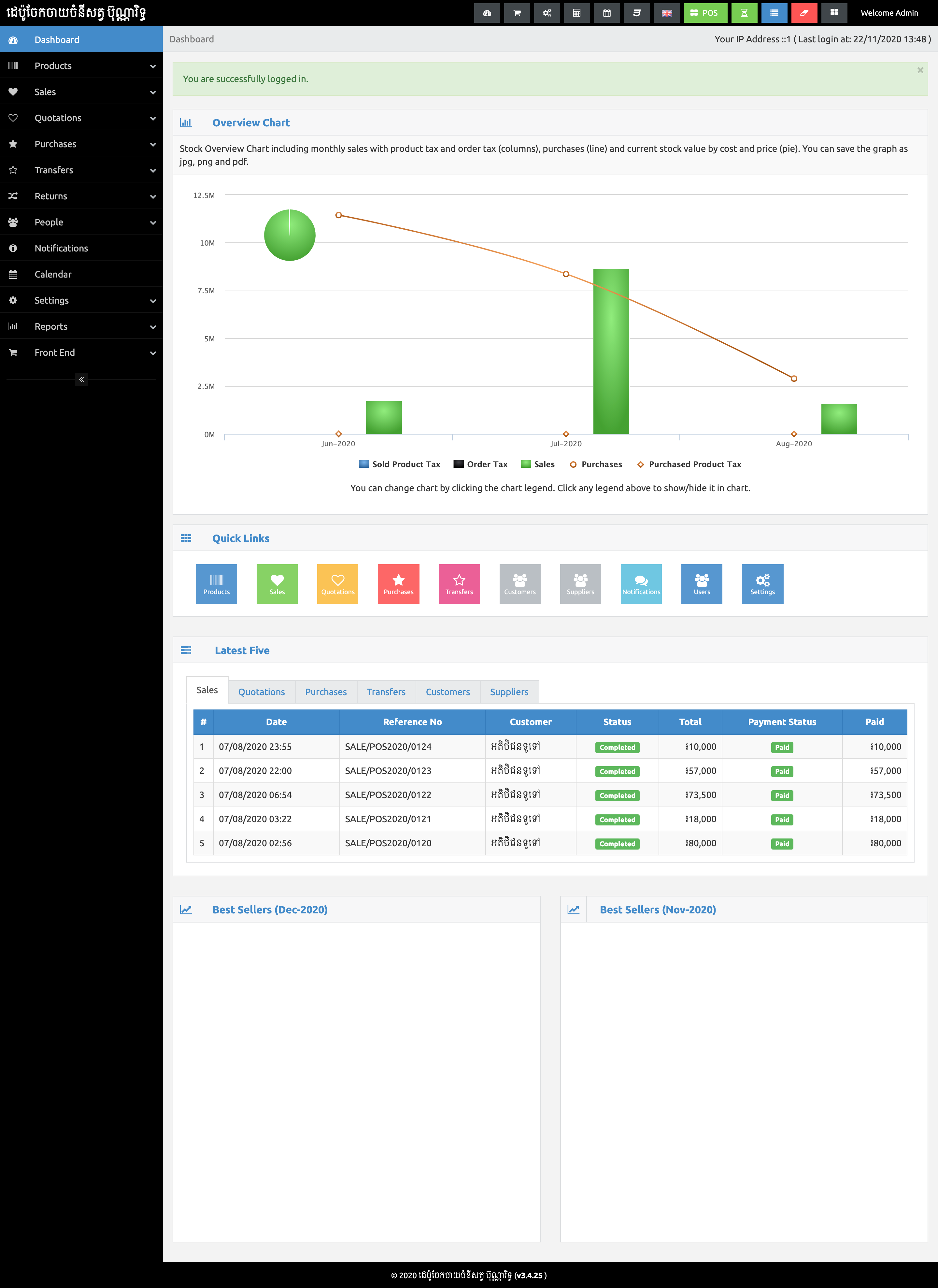Toggle Purchases line in chart legend
Image resolution: width=938 pixels, height=1288 pixels.
[x=596, y=464]
